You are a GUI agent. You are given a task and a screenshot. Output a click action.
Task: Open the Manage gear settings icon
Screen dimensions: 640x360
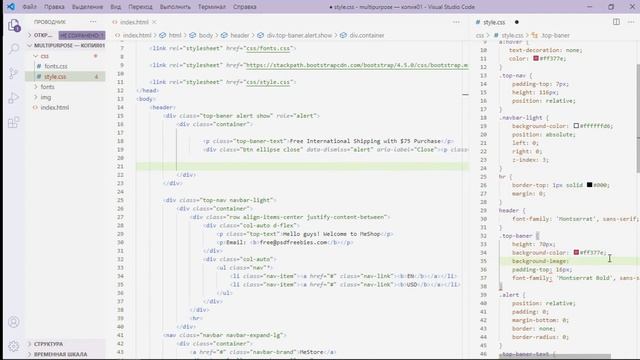tap(14, 346)
